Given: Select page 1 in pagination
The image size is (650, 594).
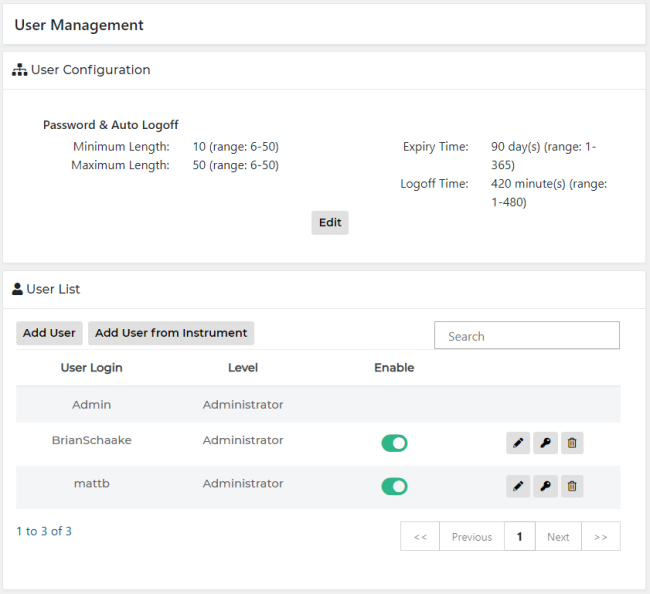Looking at the screenshot, I should point(519,537).
